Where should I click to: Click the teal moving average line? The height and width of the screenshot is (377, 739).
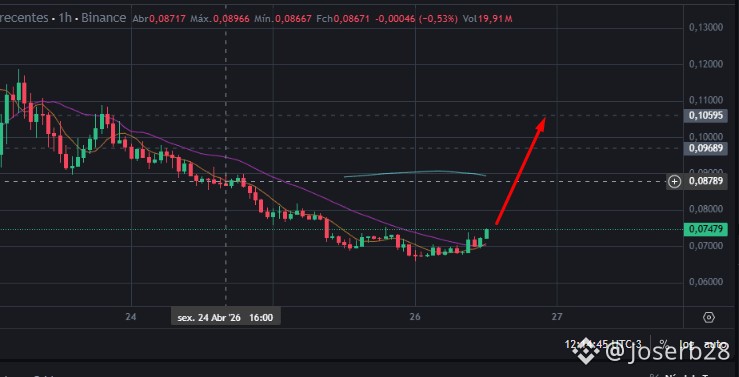coord(415,172)
